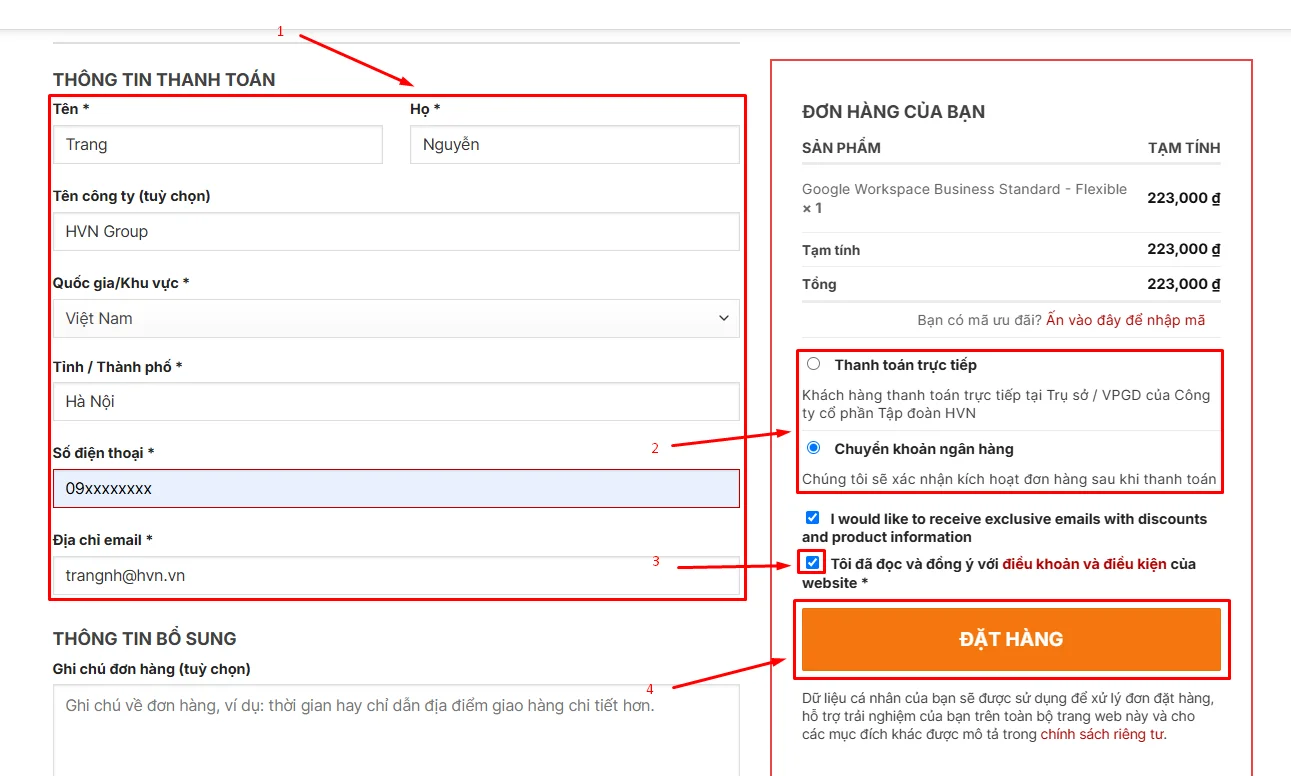Click the Tên công ty input field

pyautogui.click(x=396, y=232)
